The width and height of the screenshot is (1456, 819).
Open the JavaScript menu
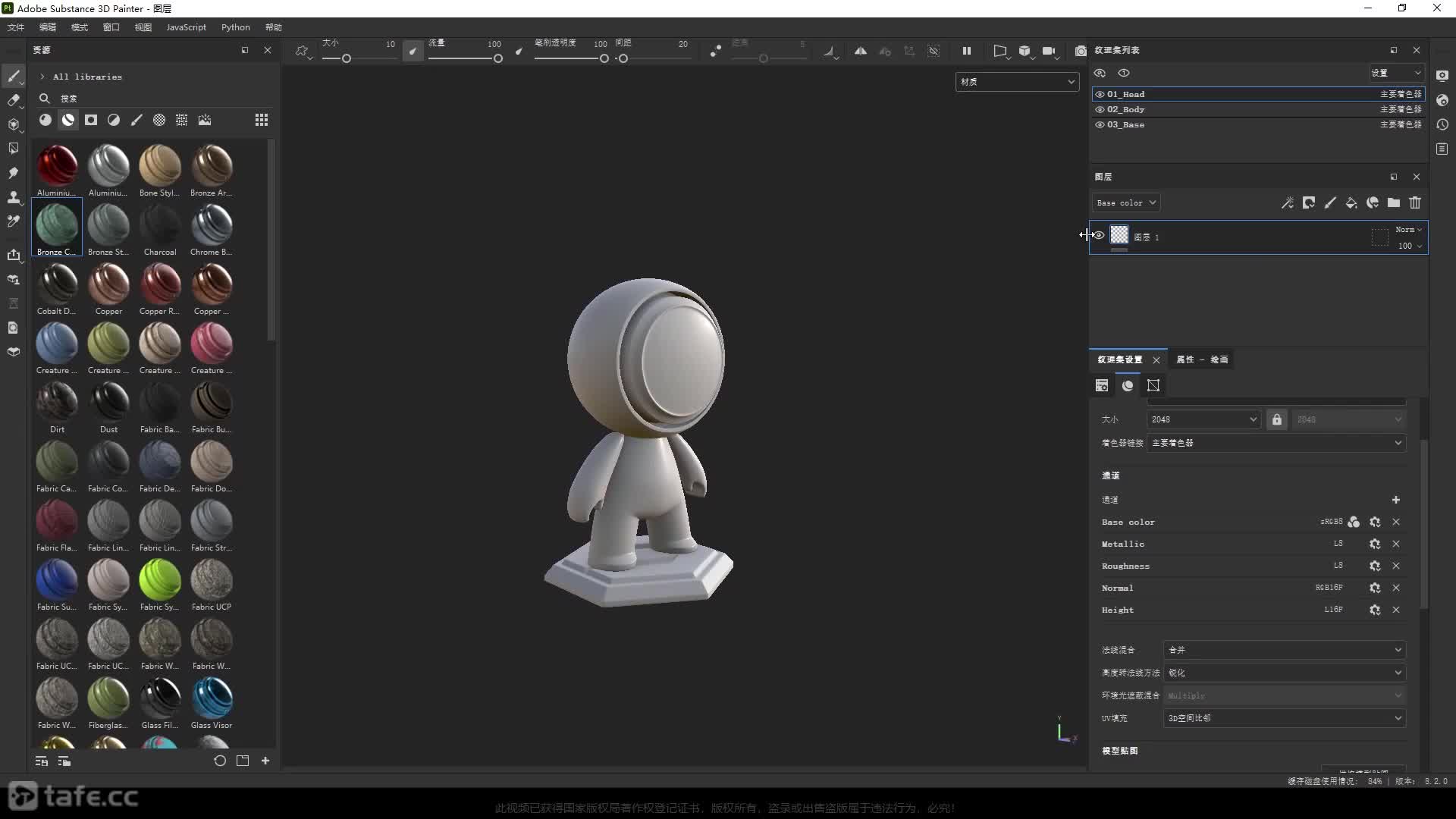(186, 27)
